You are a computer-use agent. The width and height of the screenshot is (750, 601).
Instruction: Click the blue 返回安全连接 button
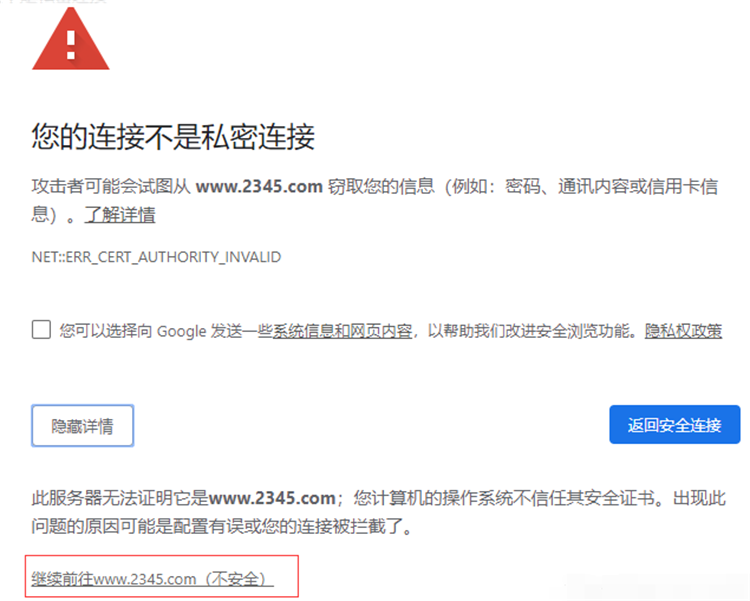pyautogui.click(x=674, y=424)
